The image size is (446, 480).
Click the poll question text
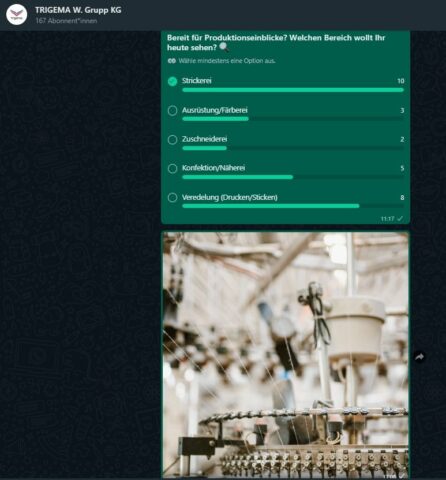(276, 43)
